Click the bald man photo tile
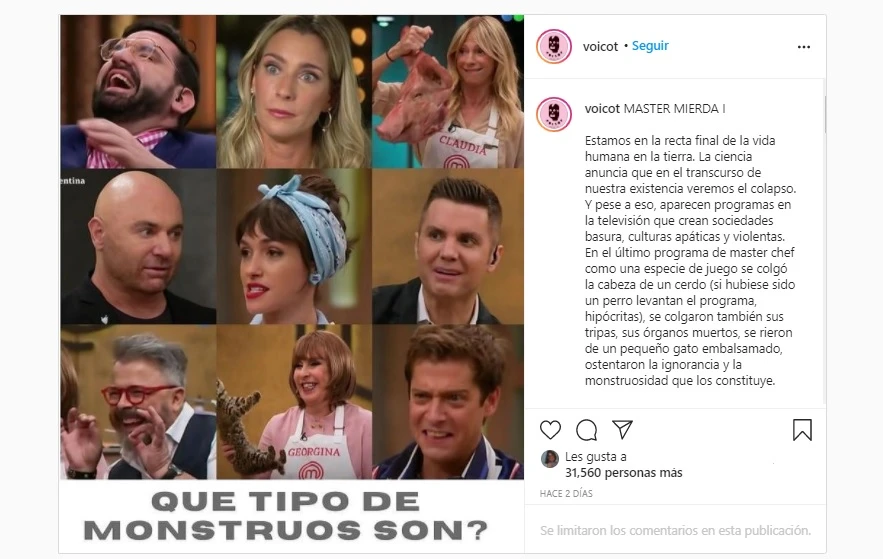Viewport: 883px width, 559px height. pos(138,247)
